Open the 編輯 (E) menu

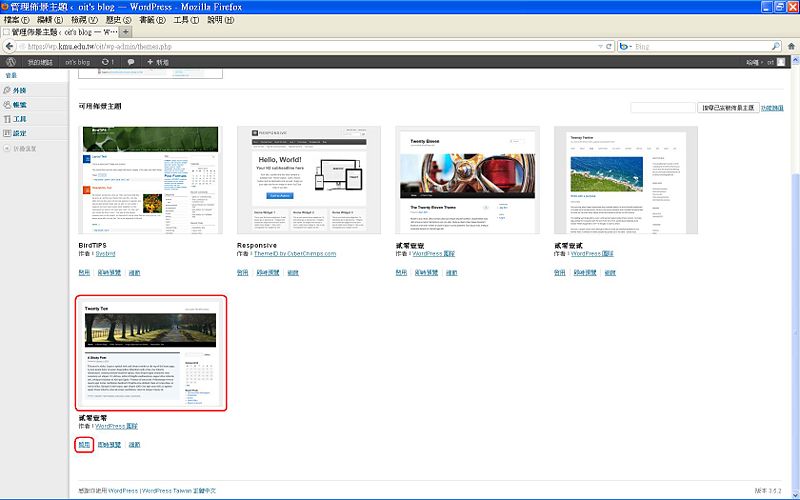50,19
